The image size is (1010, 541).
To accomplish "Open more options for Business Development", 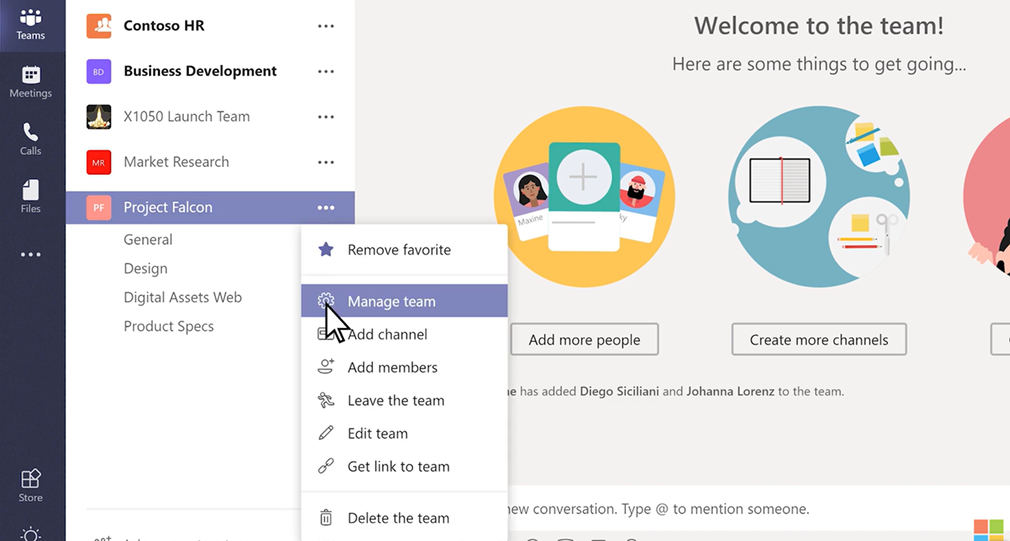I will [326, 71].
